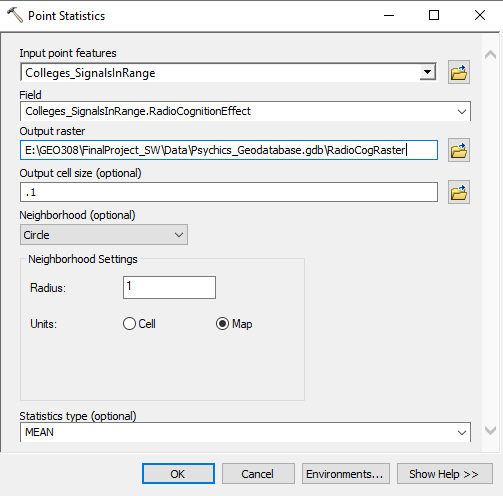Screen dimensions: 503x496
Task: Click the scroll down arrow of dialog
Action: coord(490,430)
